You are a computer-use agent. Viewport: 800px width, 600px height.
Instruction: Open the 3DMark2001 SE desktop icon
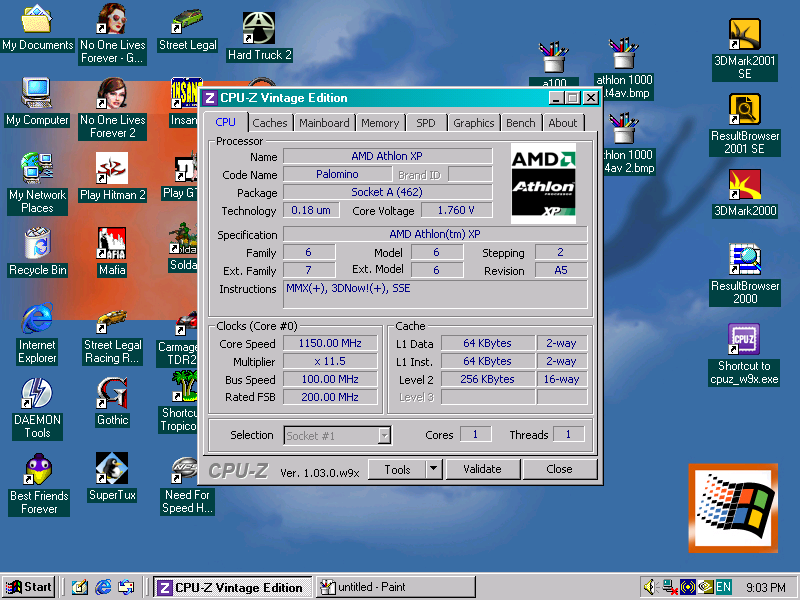point(745,36)
